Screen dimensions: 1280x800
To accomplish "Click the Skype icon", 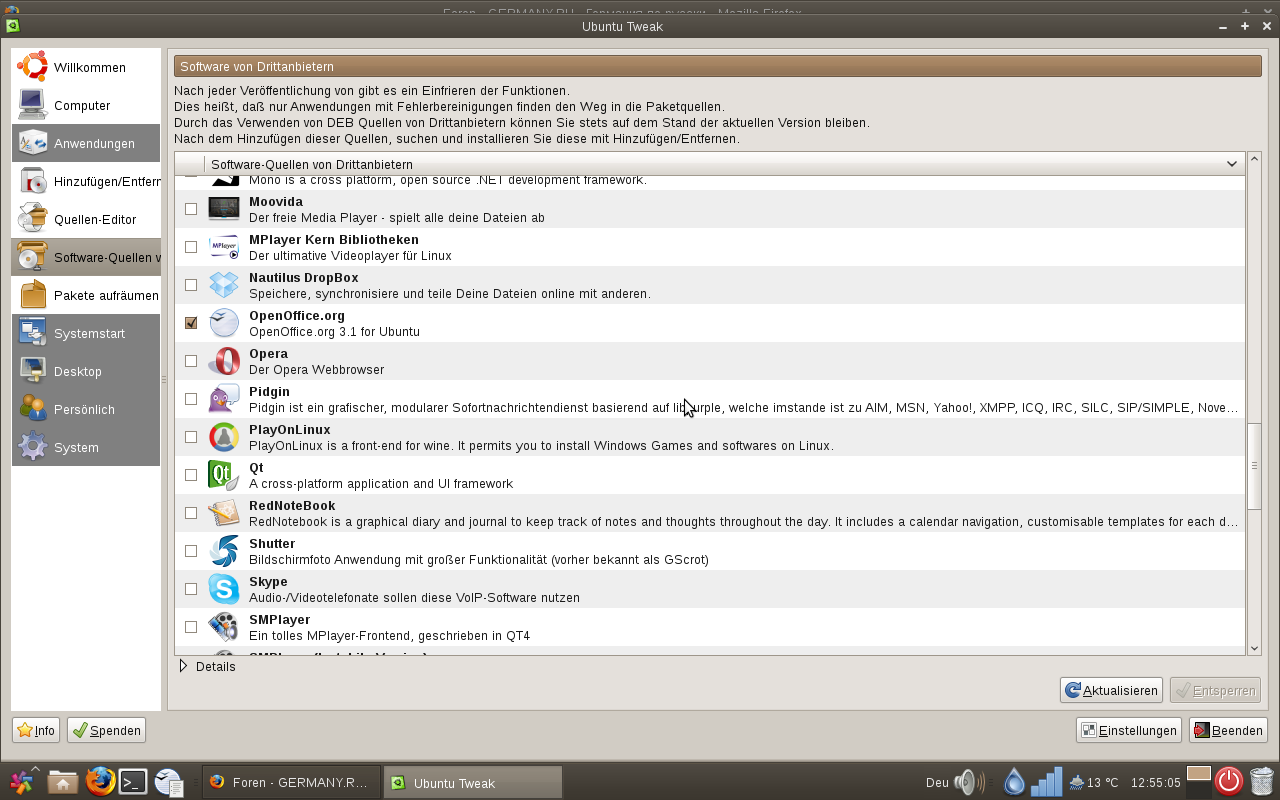I will pos(223,589).
